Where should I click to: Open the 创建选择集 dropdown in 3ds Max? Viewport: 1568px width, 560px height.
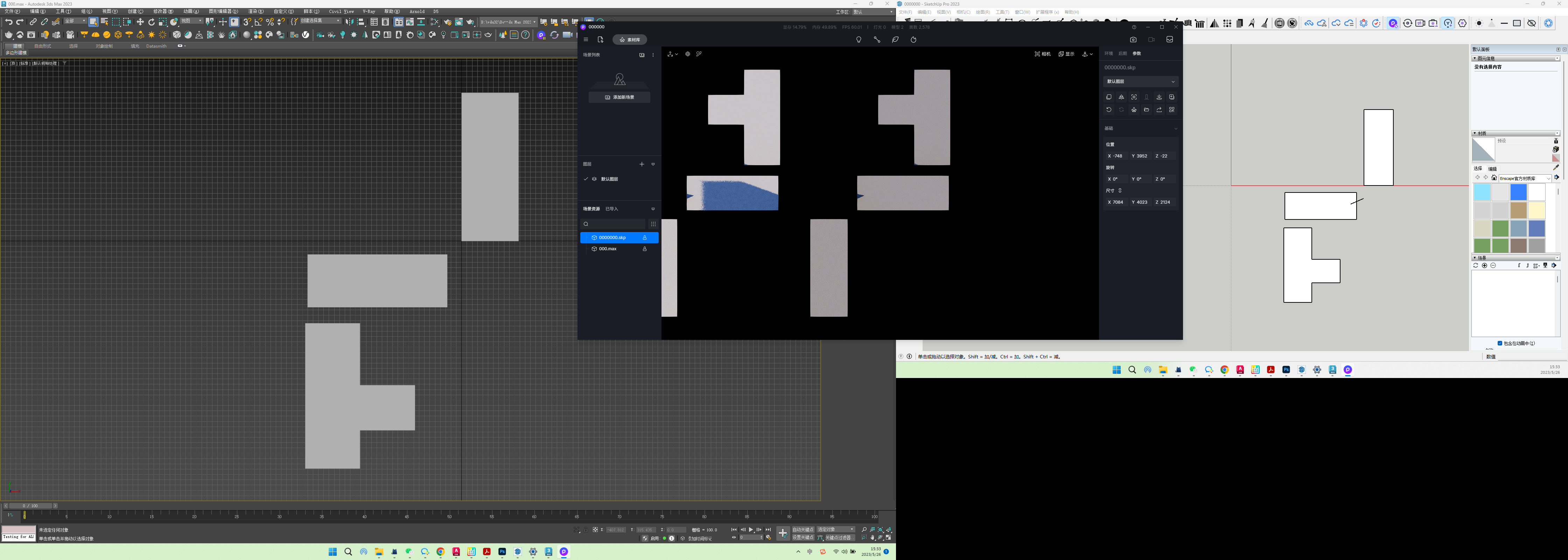pyautogui.click(x=321, y=21)
